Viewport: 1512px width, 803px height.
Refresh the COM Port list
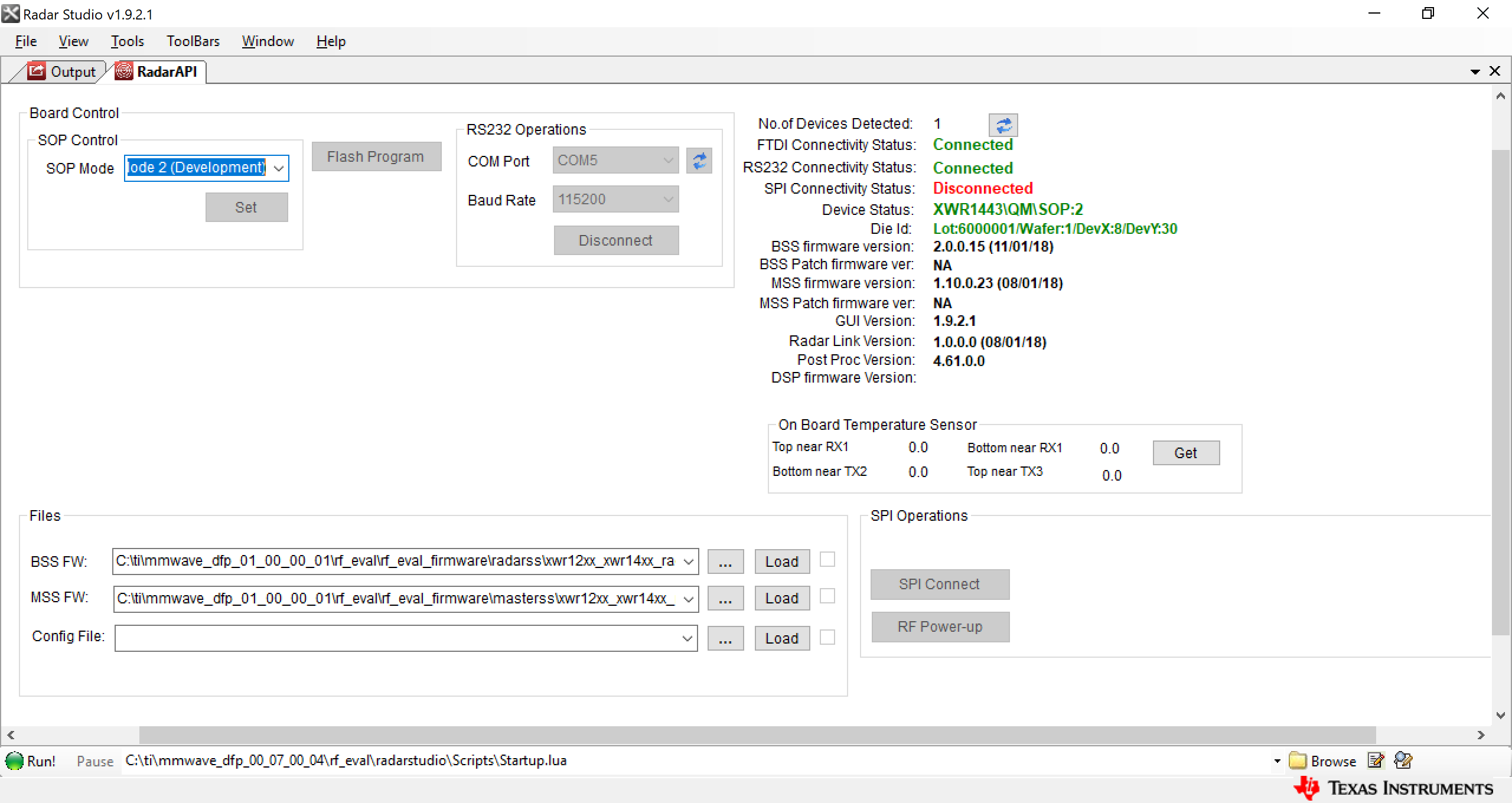(x=699, y=161)
